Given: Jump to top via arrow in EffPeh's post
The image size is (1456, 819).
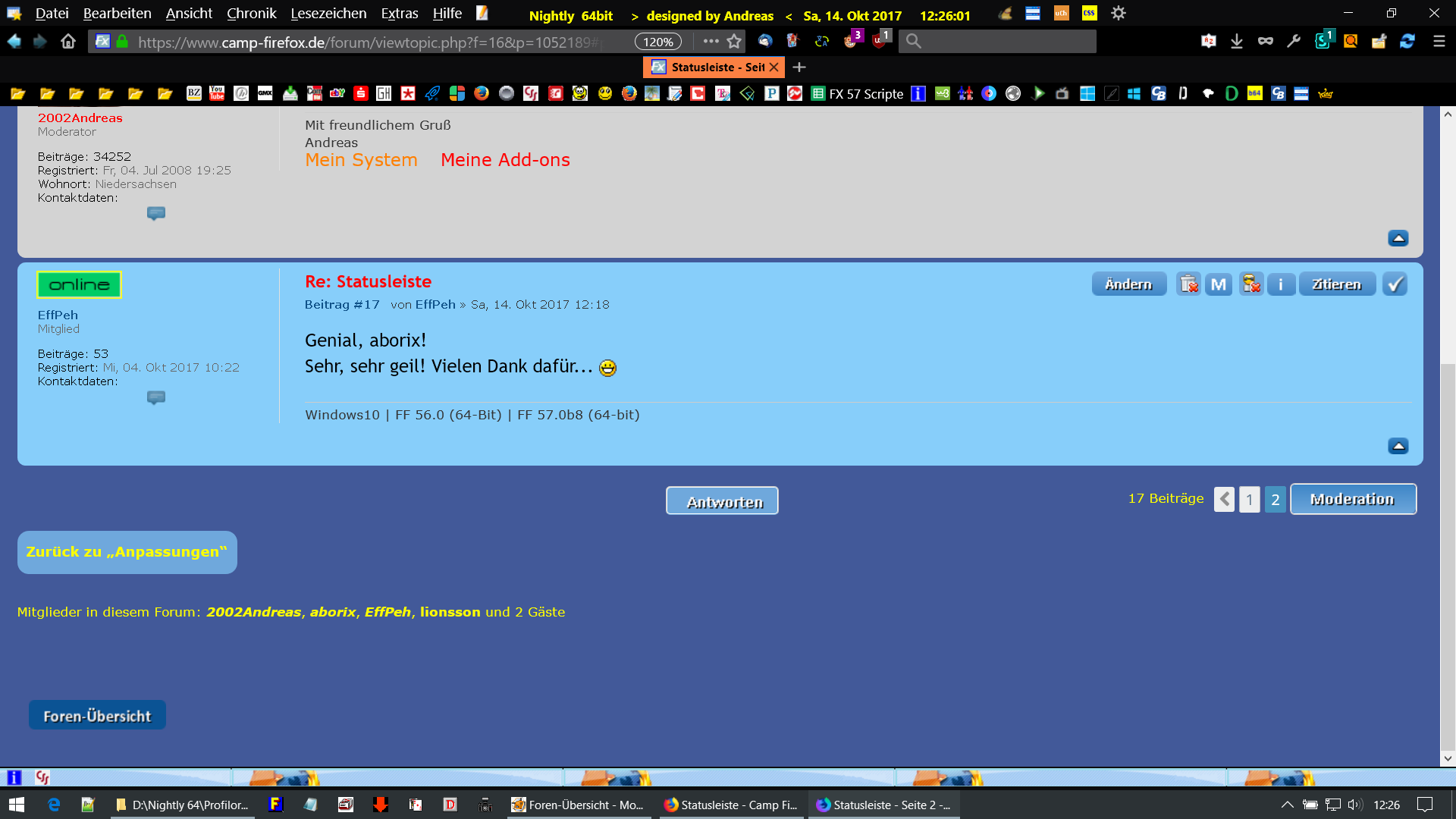Looking at the screenshot, I should coord(1398,446).
